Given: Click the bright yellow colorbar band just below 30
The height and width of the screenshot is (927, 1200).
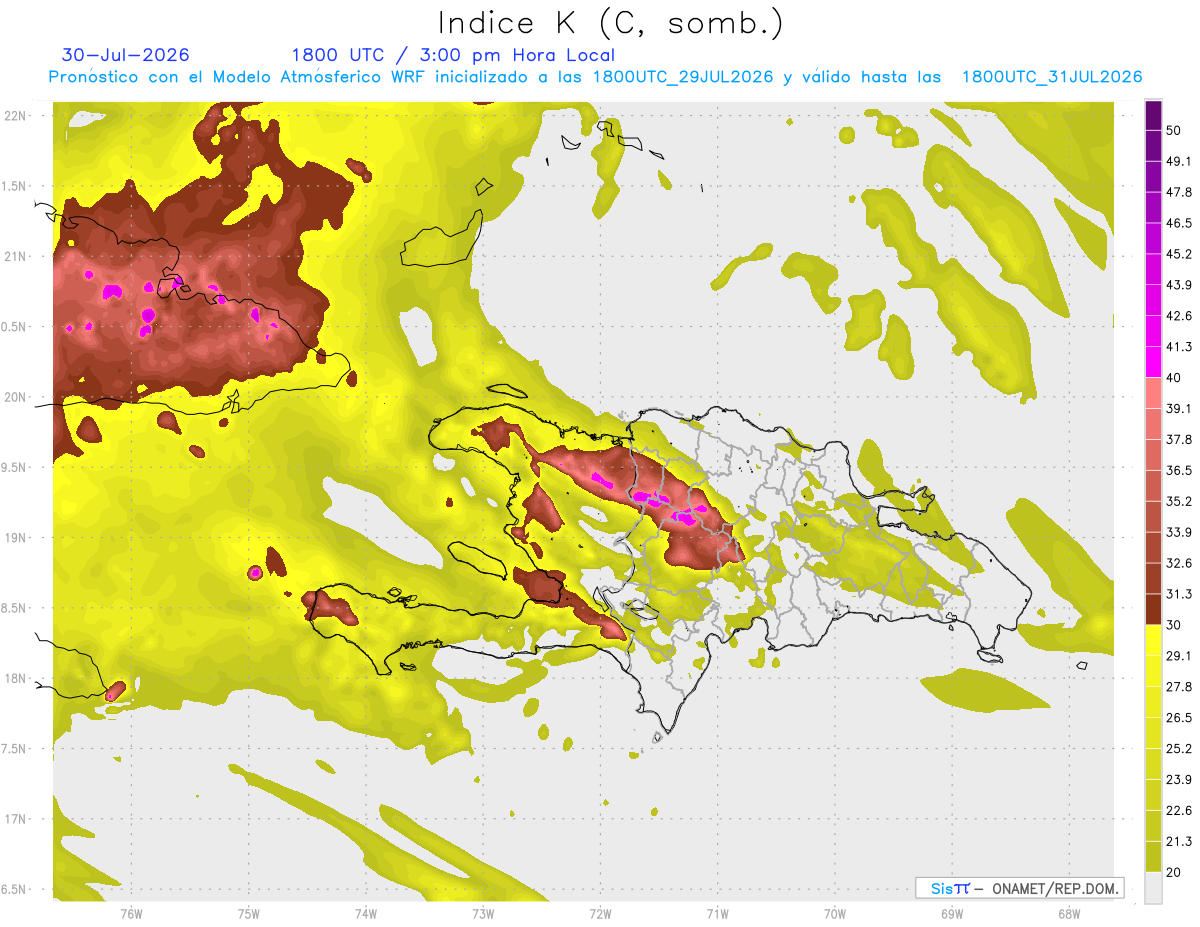Looking at the screenshot, I should [x=1153, y=640].
